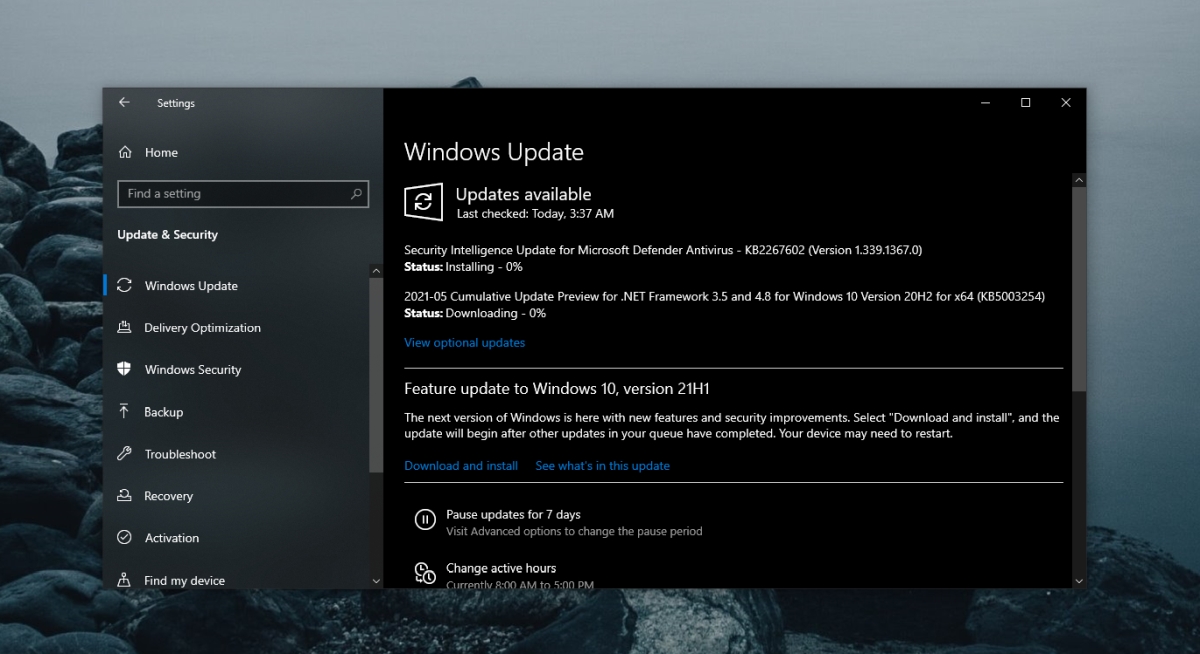Open the Home icon in sidebar
The width and height of the screenshot is (1200, 654).
(x=125, y=152)
